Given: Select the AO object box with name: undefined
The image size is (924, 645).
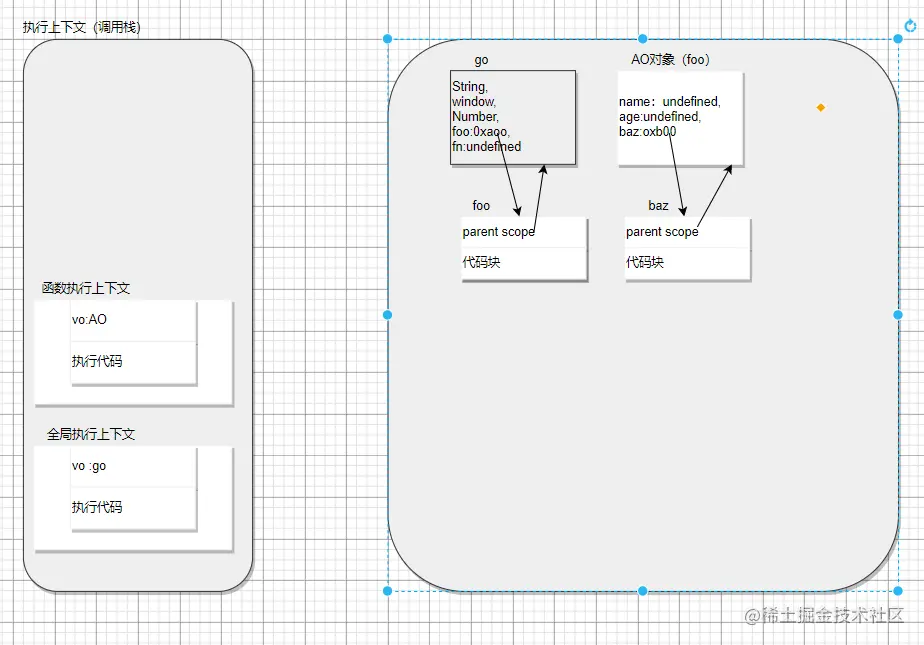Looking at the screenshot, I should point(680,118).
